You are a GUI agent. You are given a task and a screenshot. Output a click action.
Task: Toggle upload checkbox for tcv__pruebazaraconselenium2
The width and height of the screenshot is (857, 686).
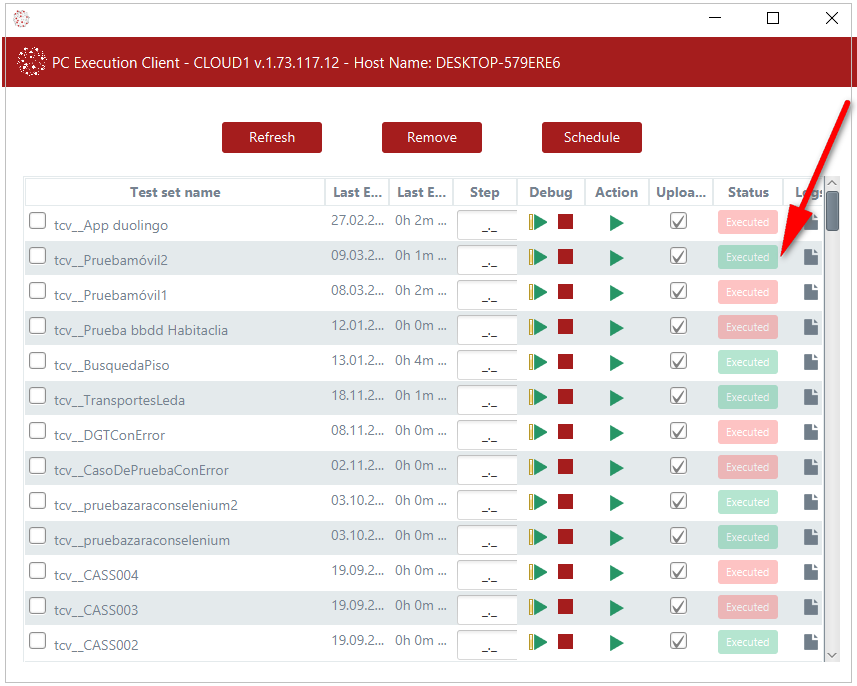(678, 502)
